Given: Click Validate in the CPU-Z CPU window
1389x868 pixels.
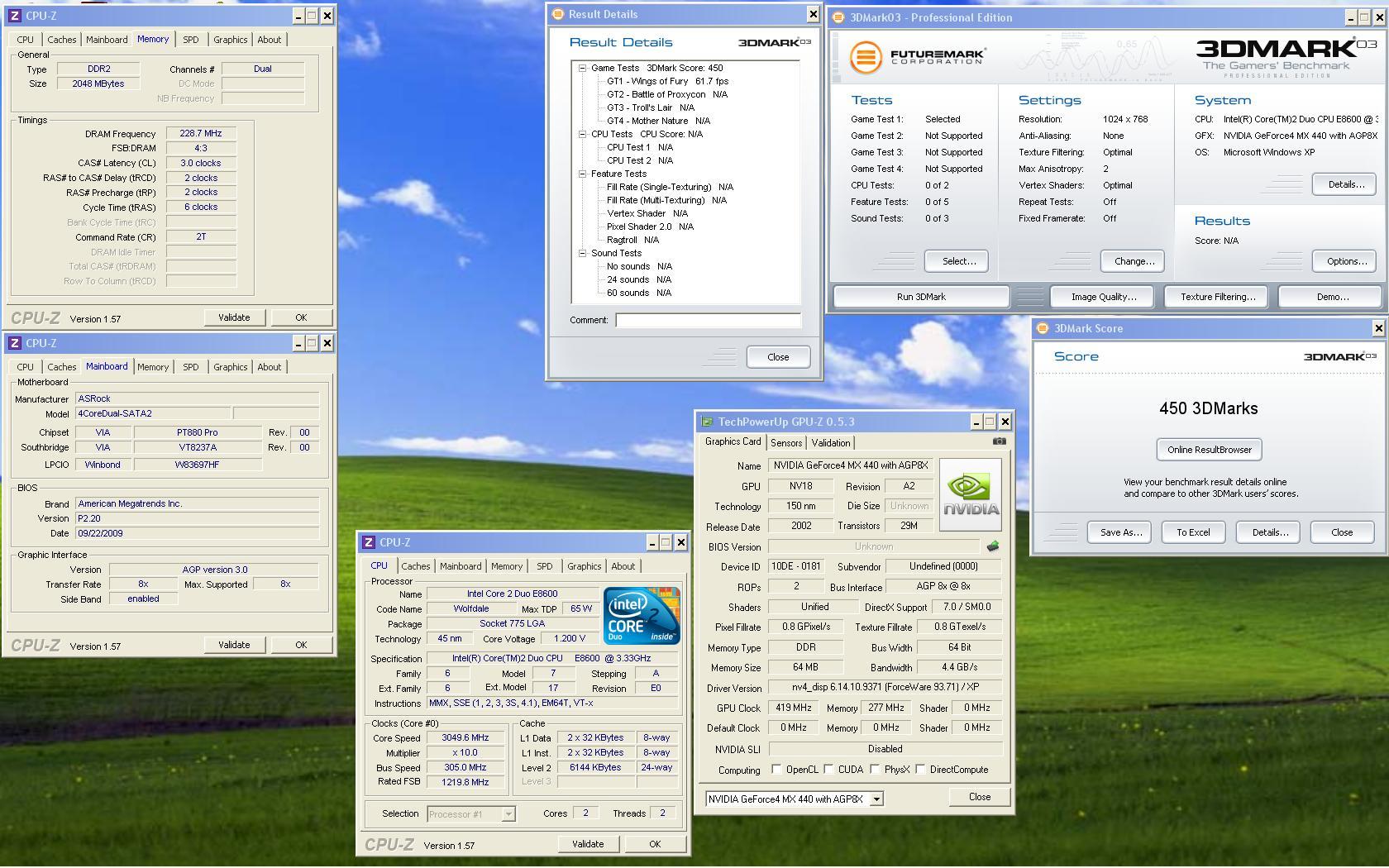Looking at the screenshot, I should (x=588, y=844).
